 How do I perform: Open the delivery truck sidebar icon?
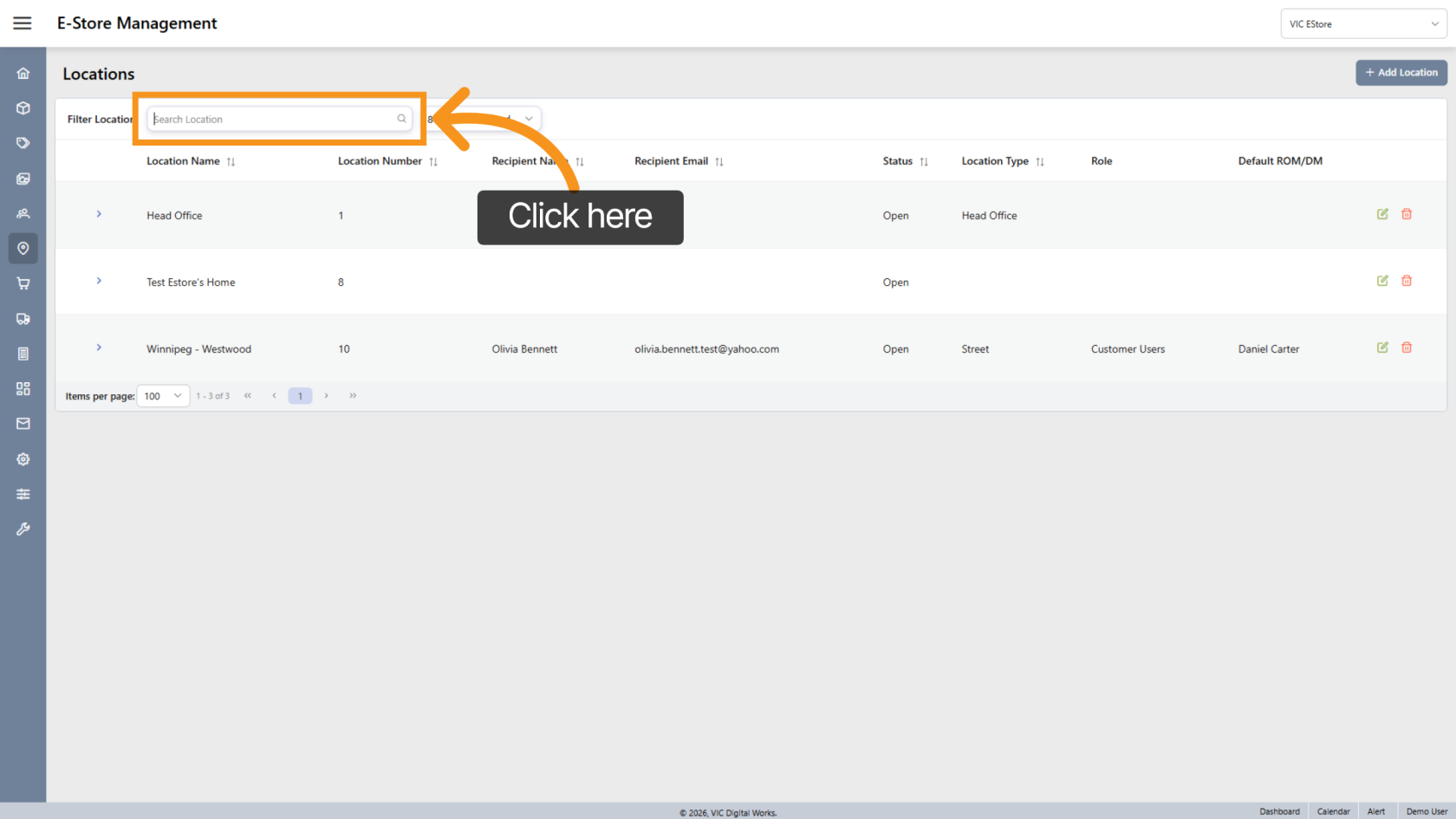click(x=23, y=319)
